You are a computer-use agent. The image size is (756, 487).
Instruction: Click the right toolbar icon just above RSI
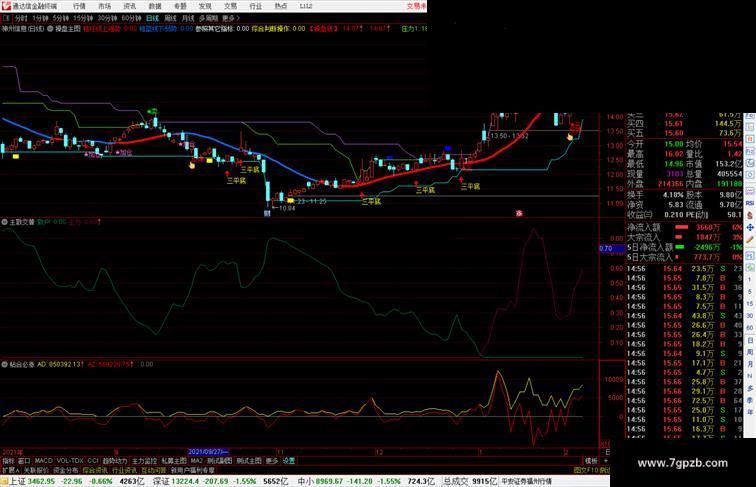click(750, 191)
